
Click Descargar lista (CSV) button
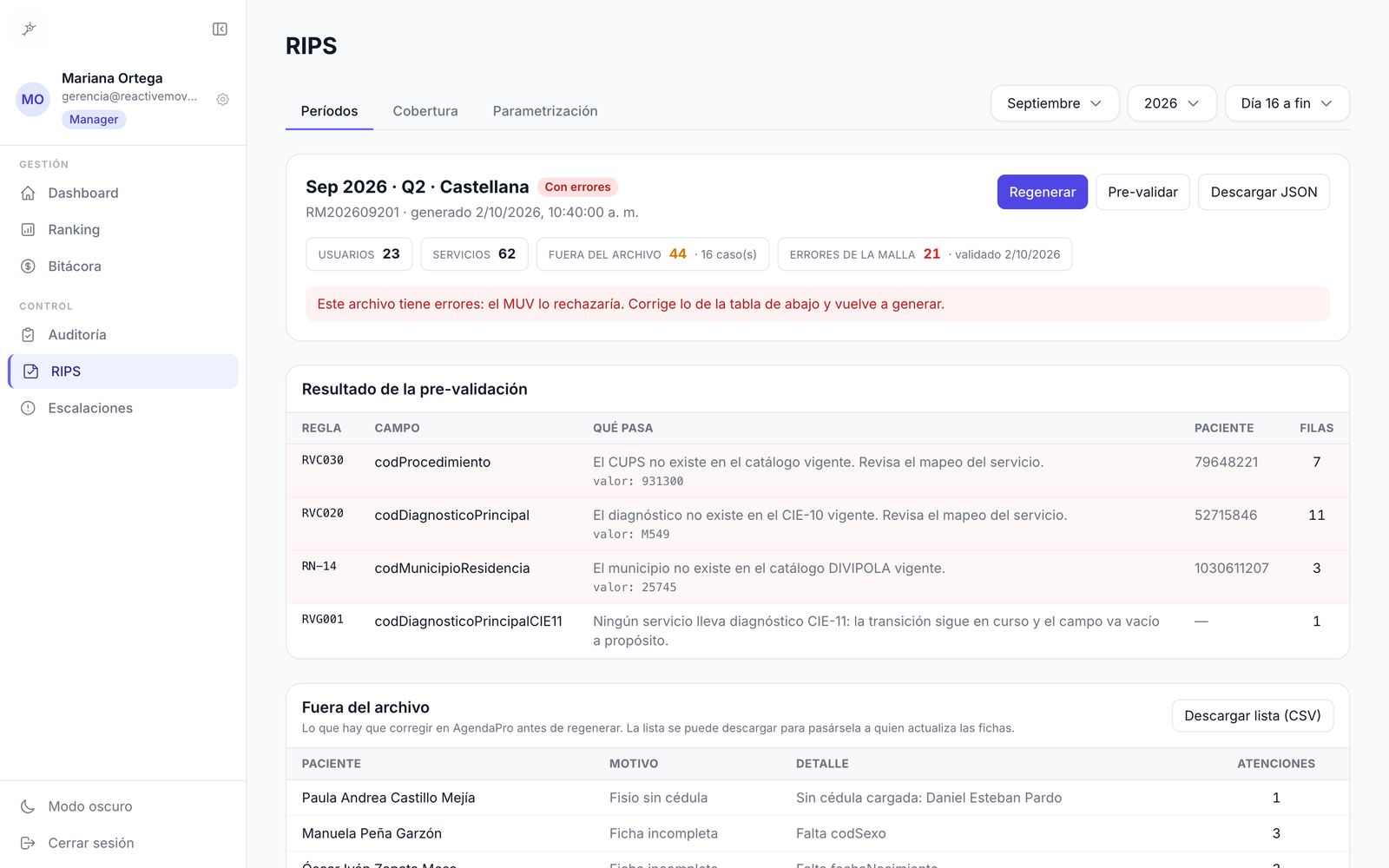point(1253,716)
